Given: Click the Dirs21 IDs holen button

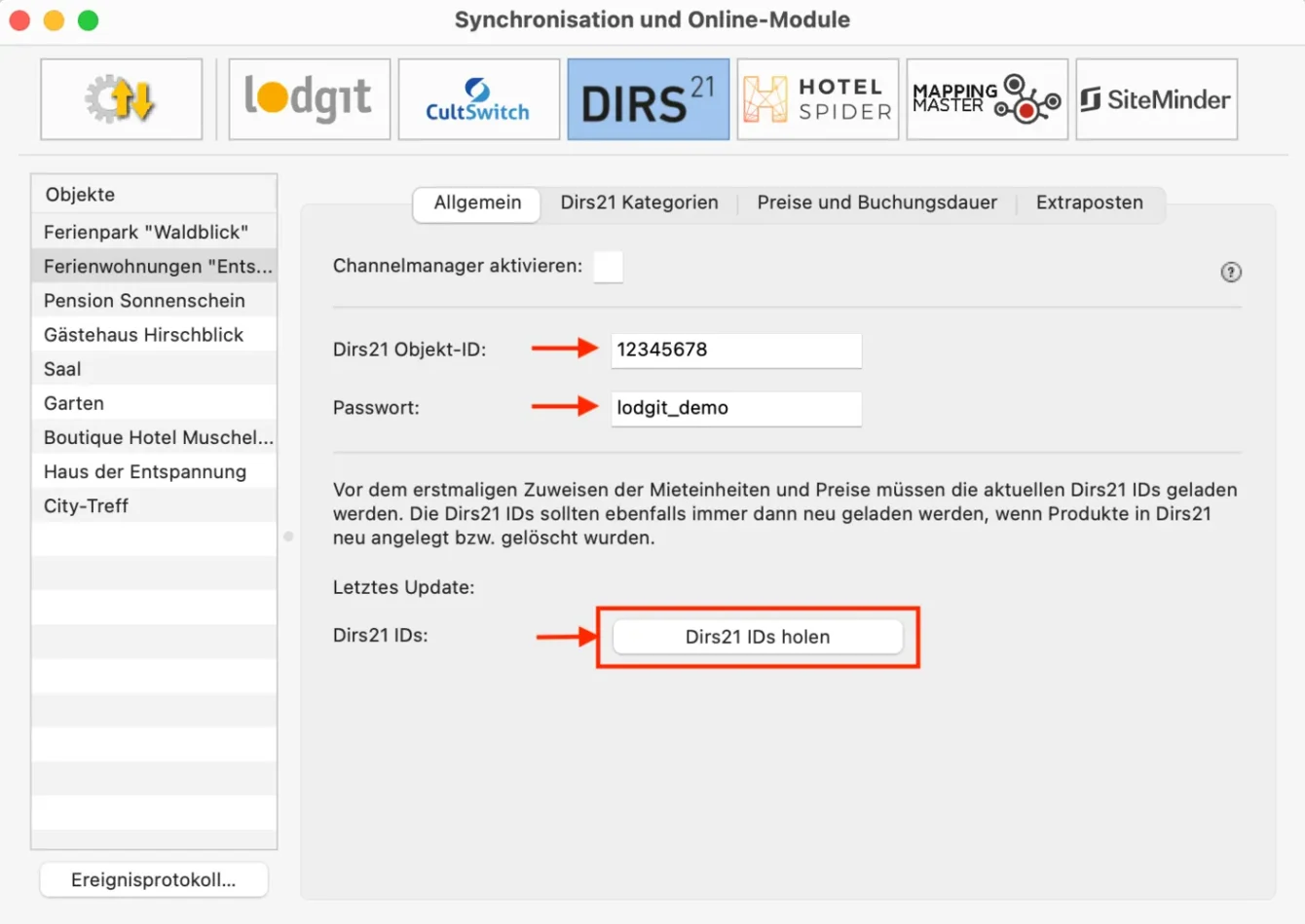Looking at the screenshot, I should point(758,637).
